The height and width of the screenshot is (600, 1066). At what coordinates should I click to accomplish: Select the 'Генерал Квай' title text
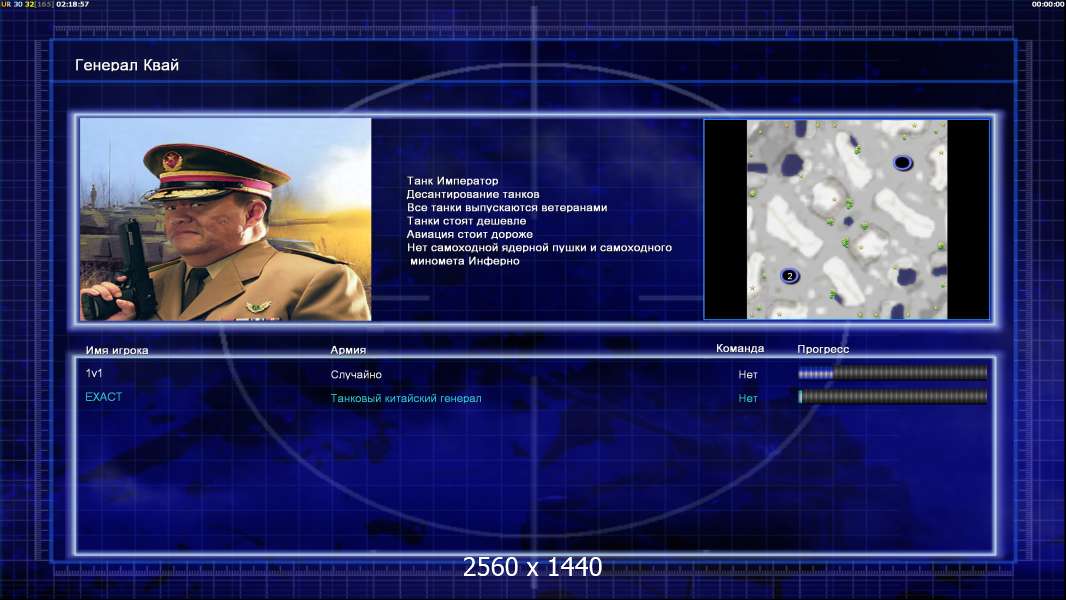point(127,65)
